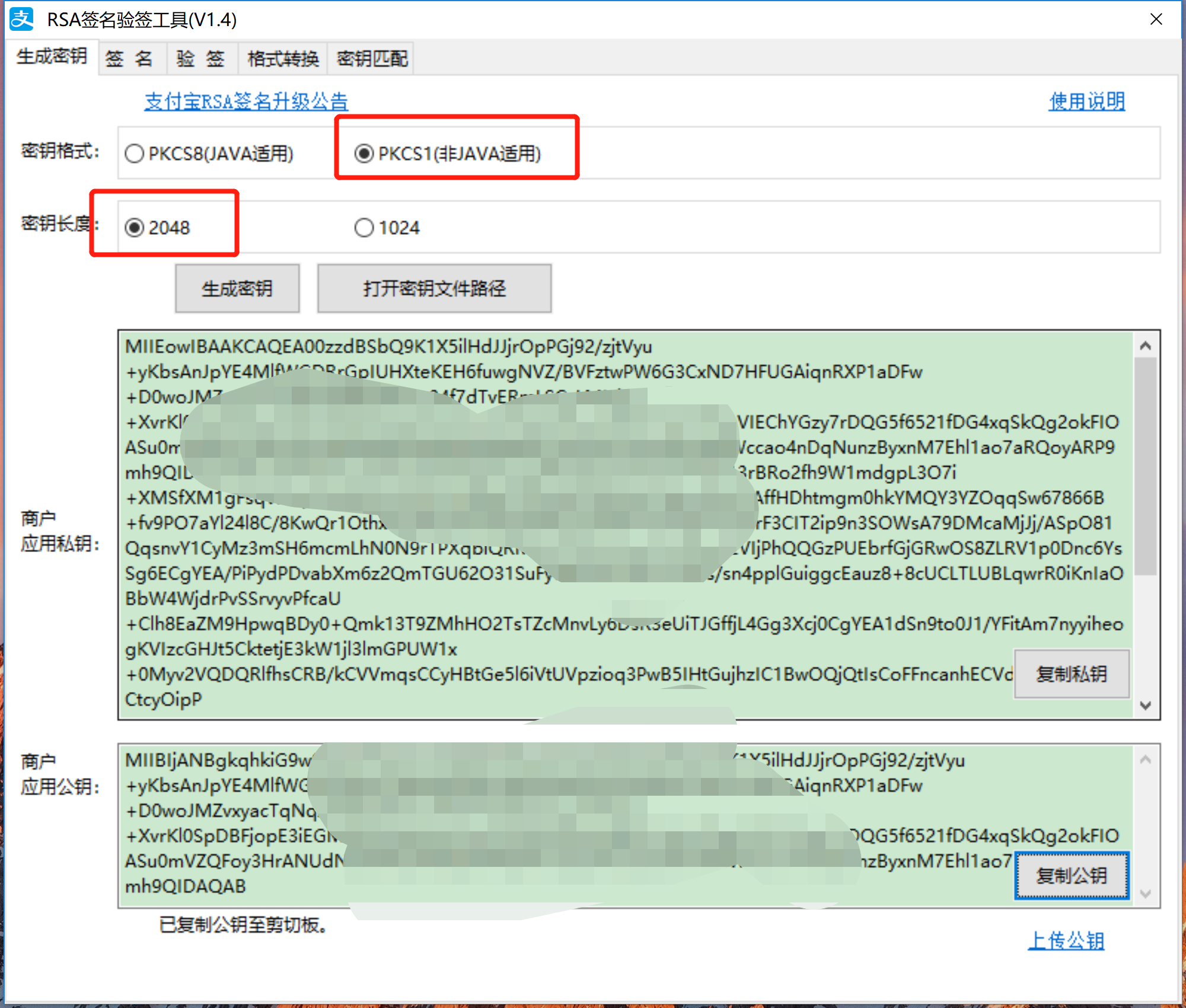Switch to the 密钥匹配 tab

pos(372,59)
